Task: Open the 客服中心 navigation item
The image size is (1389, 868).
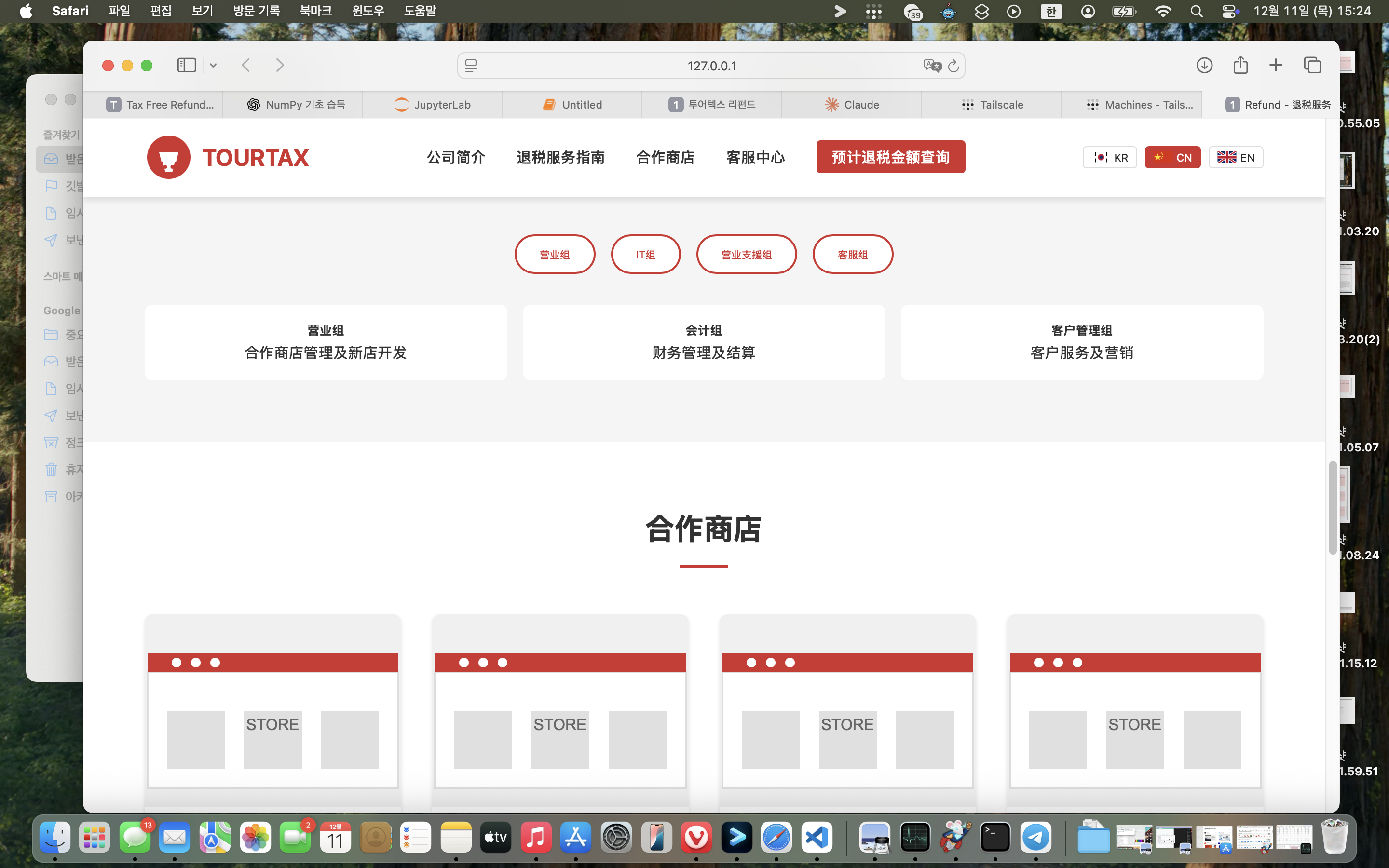Action: (755, 157)
